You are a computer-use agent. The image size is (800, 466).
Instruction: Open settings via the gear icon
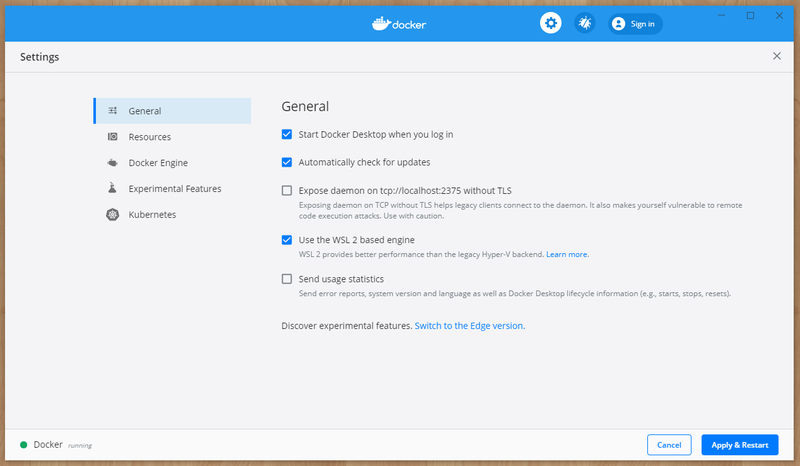point(551,23)
